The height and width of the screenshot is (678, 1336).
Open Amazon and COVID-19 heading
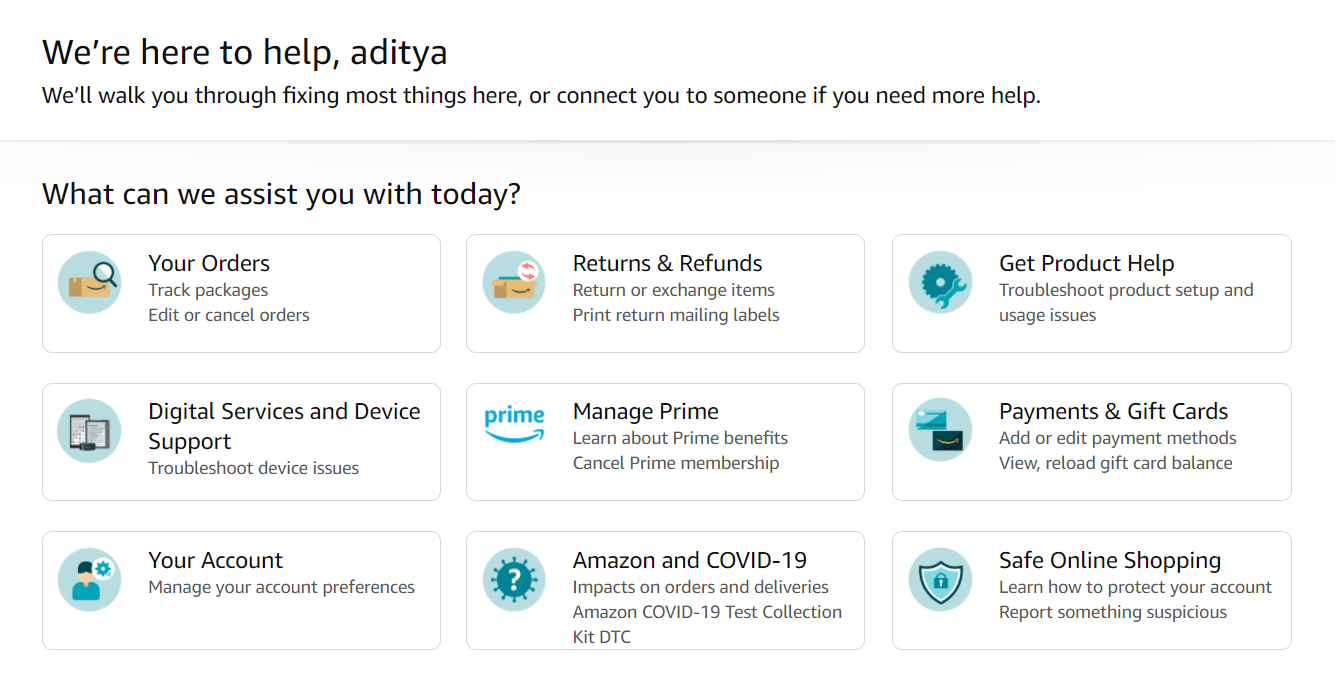tap(689, 560)
